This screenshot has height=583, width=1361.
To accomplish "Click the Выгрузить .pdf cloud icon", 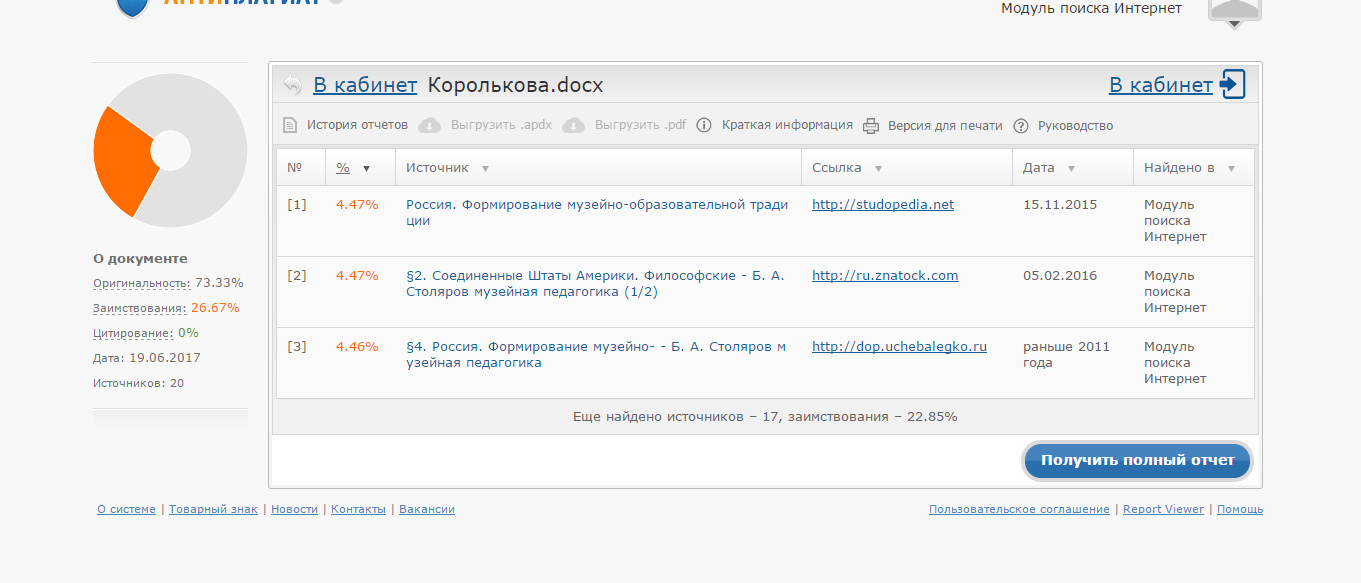I will [x=573, y=126].
